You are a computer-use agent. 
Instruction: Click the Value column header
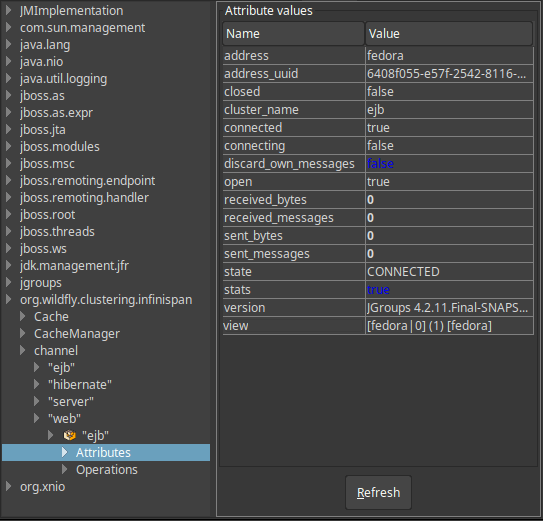(449, 34)
